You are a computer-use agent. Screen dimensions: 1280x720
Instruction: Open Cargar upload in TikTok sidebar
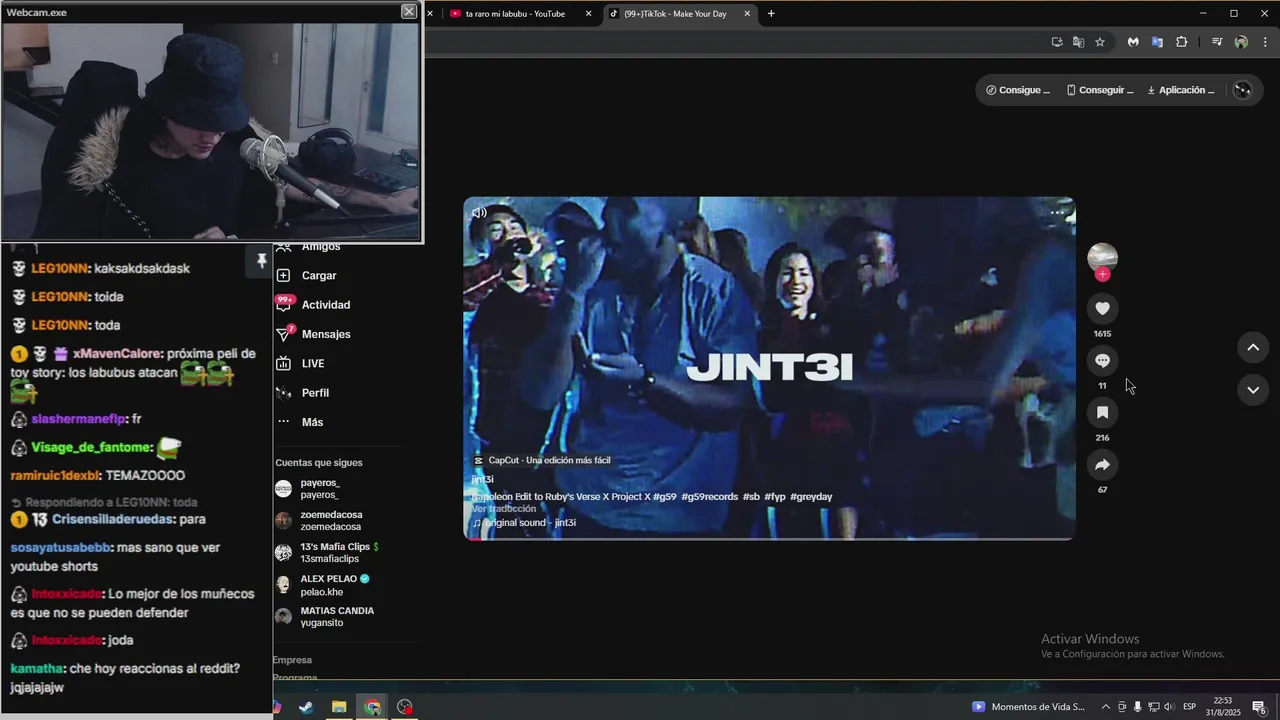306,275
